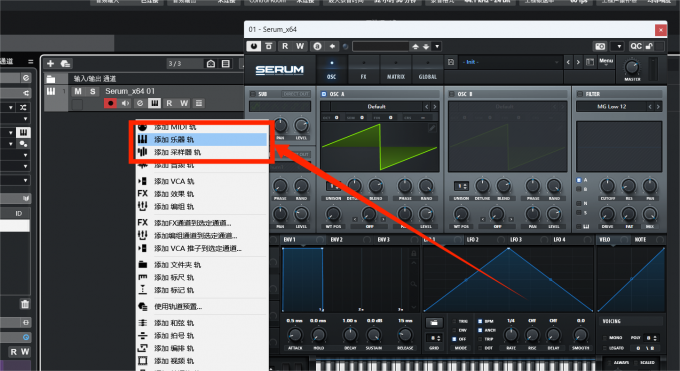Screen dimensions: 680x371
Task: Open the Serum preset name dropdown
Action: point(510,62)
